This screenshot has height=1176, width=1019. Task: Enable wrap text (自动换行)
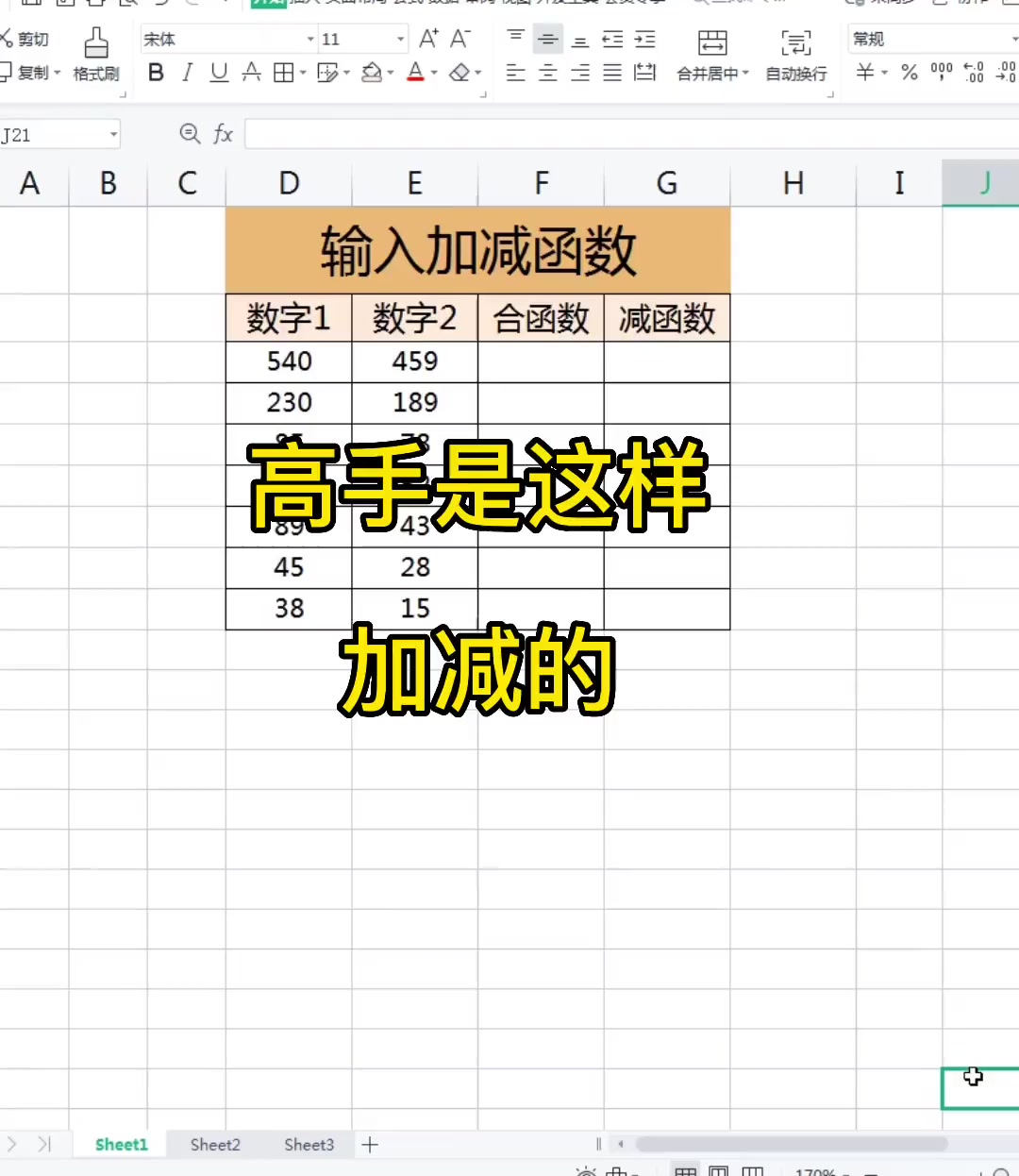[x=795, y=57]
